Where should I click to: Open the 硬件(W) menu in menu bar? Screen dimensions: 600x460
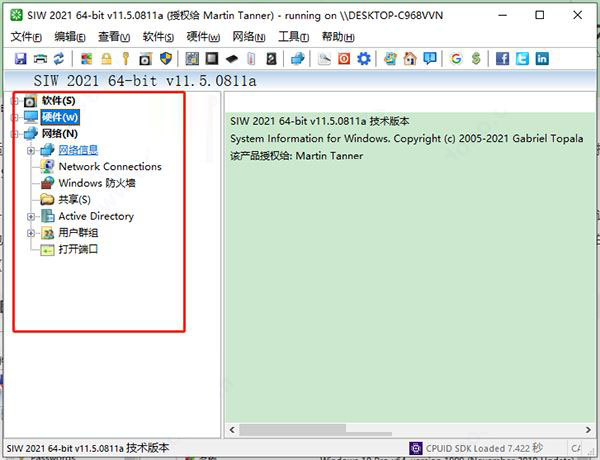coord(203,37)
